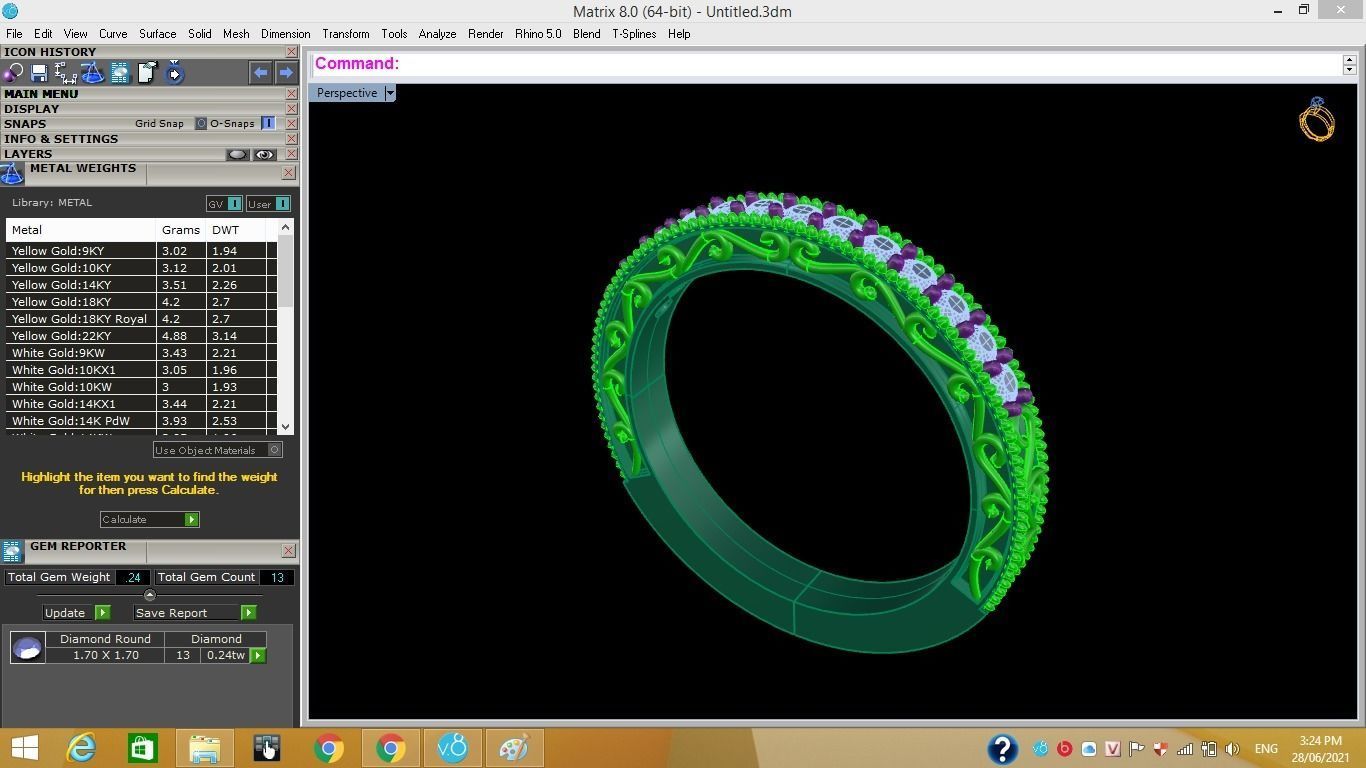This screenshot has width=1366, height=768.
Task: Click the gold ring icon in the viewport corner
Action: [x=1317, y=119]
